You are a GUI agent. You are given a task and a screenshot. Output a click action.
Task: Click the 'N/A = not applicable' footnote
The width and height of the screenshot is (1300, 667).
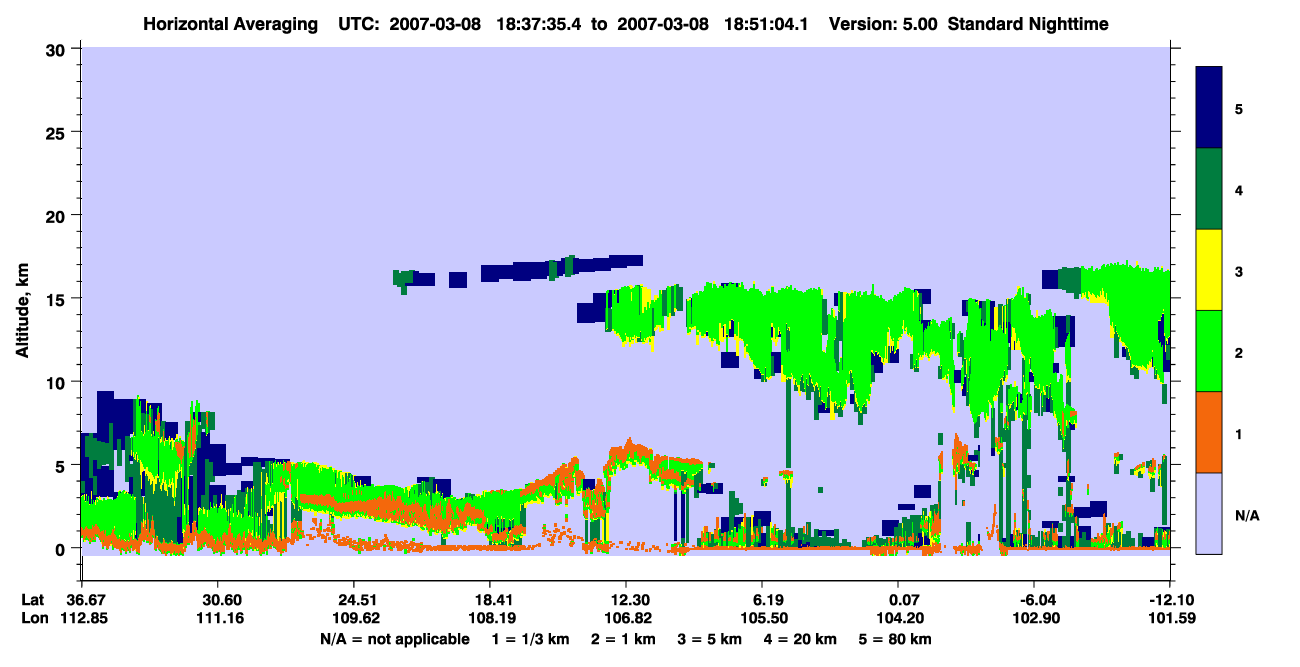click(x=394, y=639)
